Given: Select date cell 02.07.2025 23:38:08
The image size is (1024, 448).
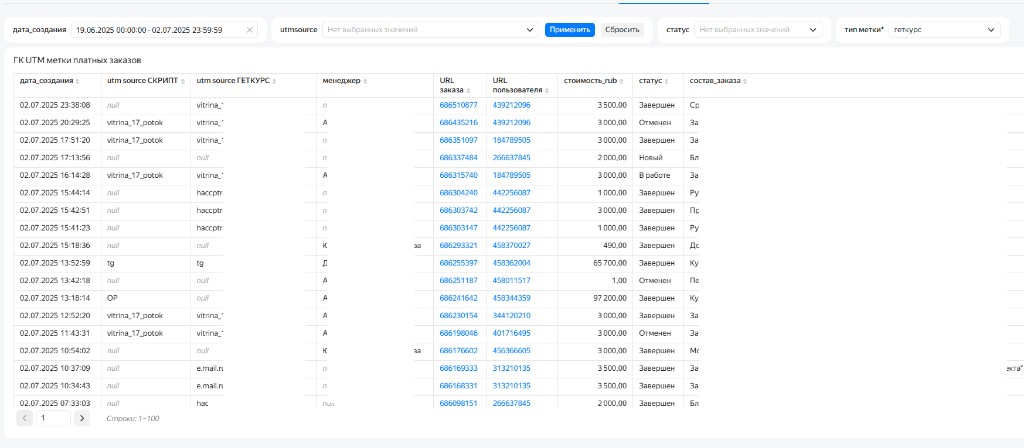Looking at the screenshot, I should (x=55, y=105).
